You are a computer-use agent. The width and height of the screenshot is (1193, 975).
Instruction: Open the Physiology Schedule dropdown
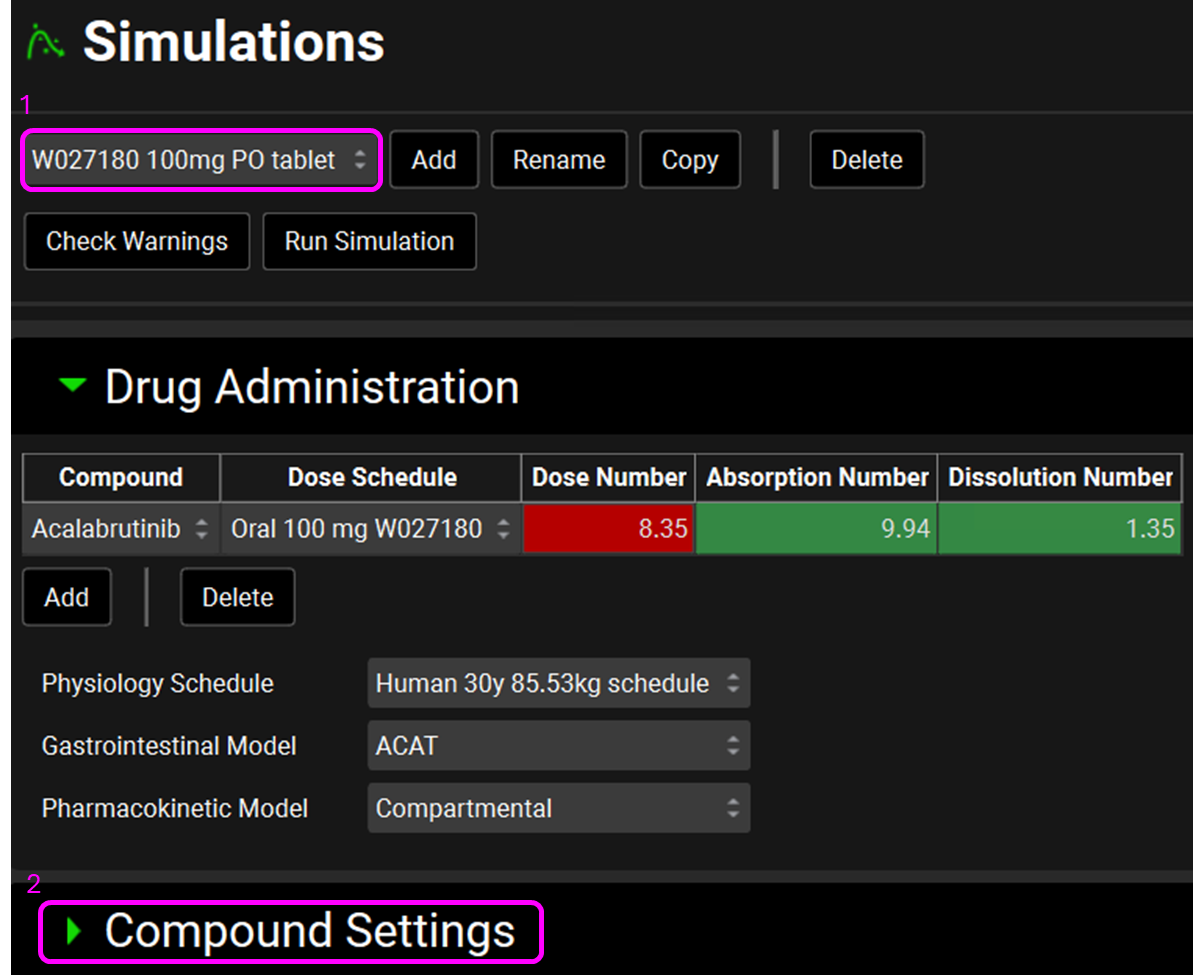coord(558,684)
